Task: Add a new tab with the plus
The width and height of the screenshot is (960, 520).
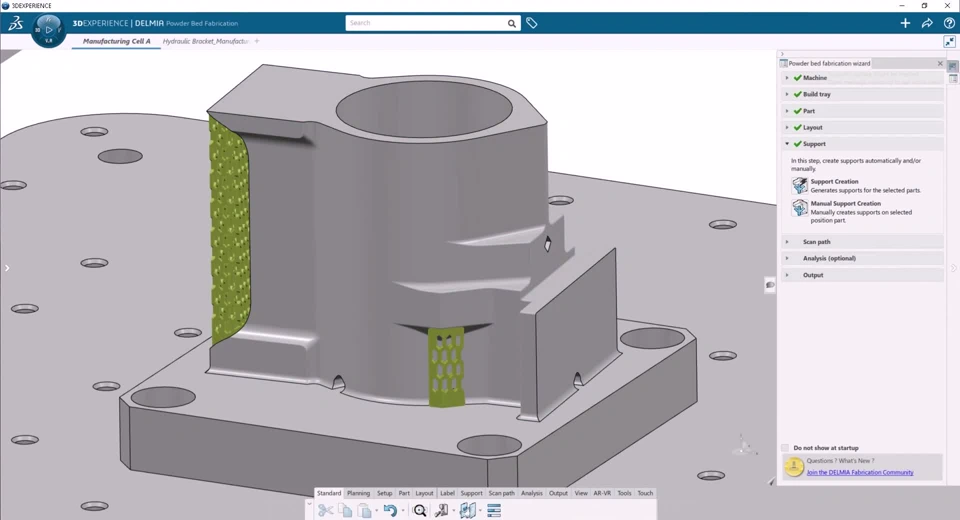Action: (x=257, y=41)
